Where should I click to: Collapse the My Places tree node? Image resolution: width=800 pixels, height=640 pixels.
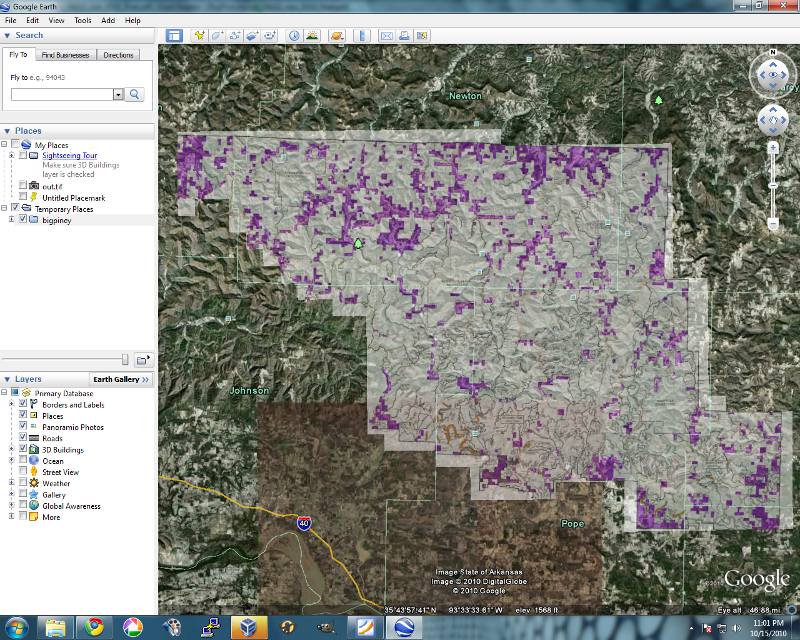(x=4, y=144)
